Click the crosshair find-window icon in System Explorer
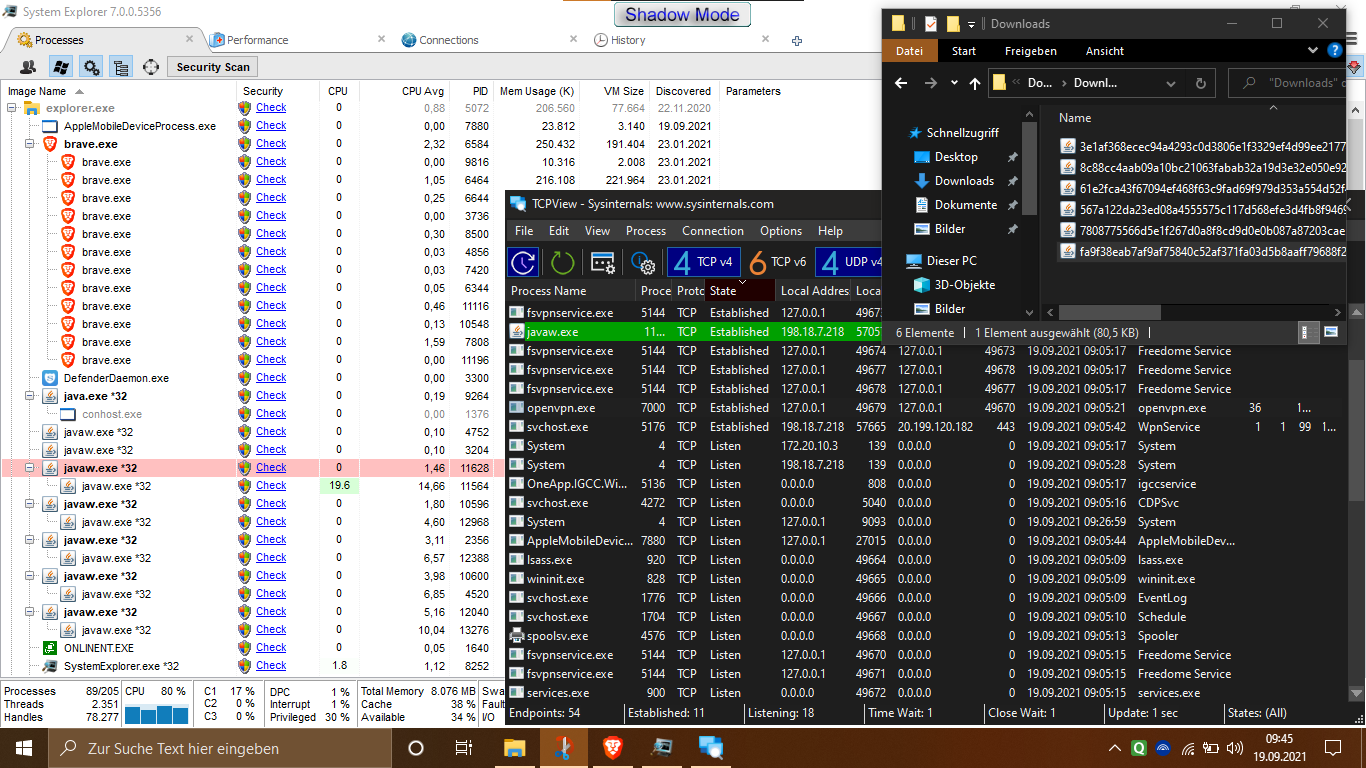This screenshot has width=1366, height=768. click(x=151, y=67)
